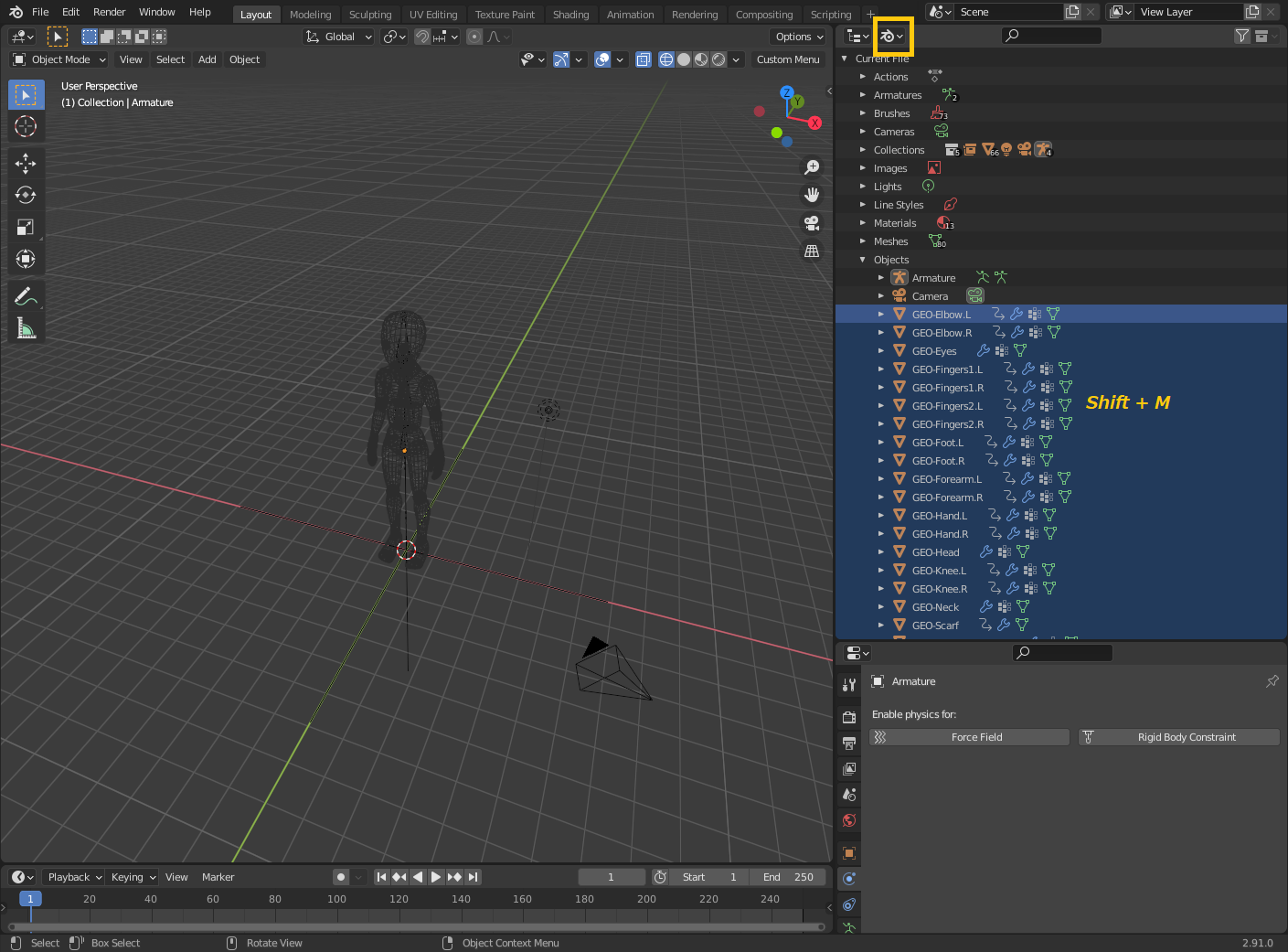
Task: Expand the Armatures data-block row
Action: click(863, 95)
